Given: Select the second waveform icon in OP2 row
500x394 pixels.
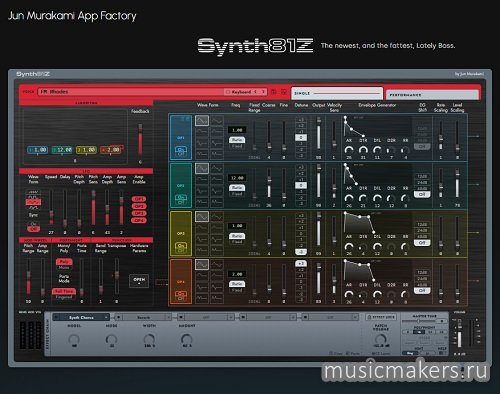Looking at the screenshot, I should pyautogui.click(x=217, y=168).
